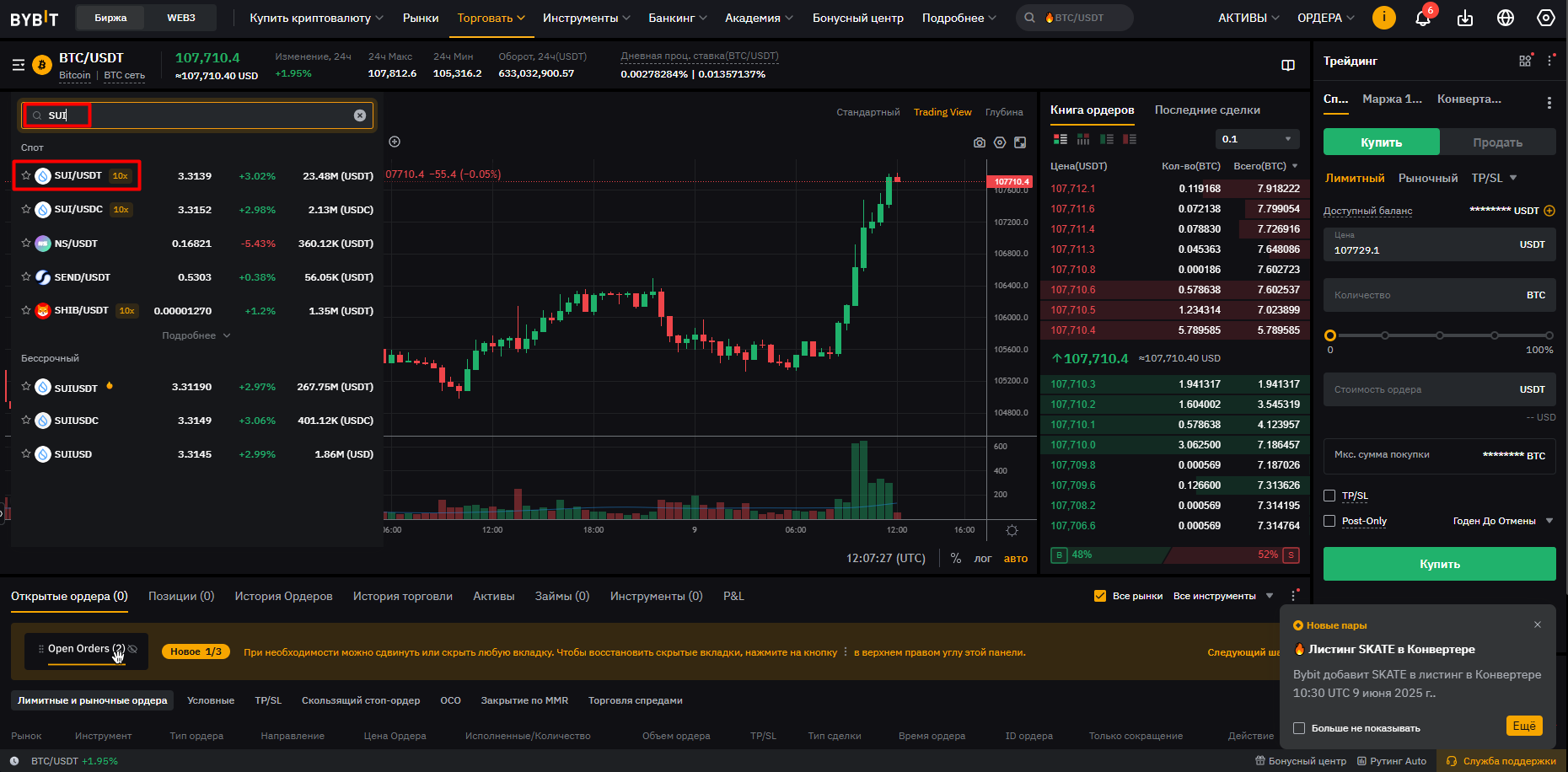Star SUIUSDT perpetual as favorite
This screenshot has height=772, width=1568.
26,386
